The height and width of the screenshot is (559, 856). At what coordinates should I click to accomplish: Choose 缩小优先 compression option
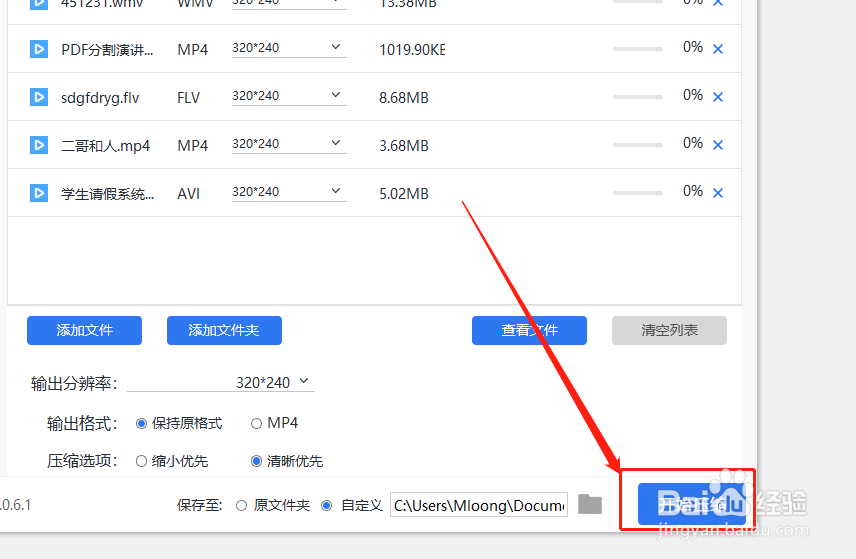pos(172,461)
